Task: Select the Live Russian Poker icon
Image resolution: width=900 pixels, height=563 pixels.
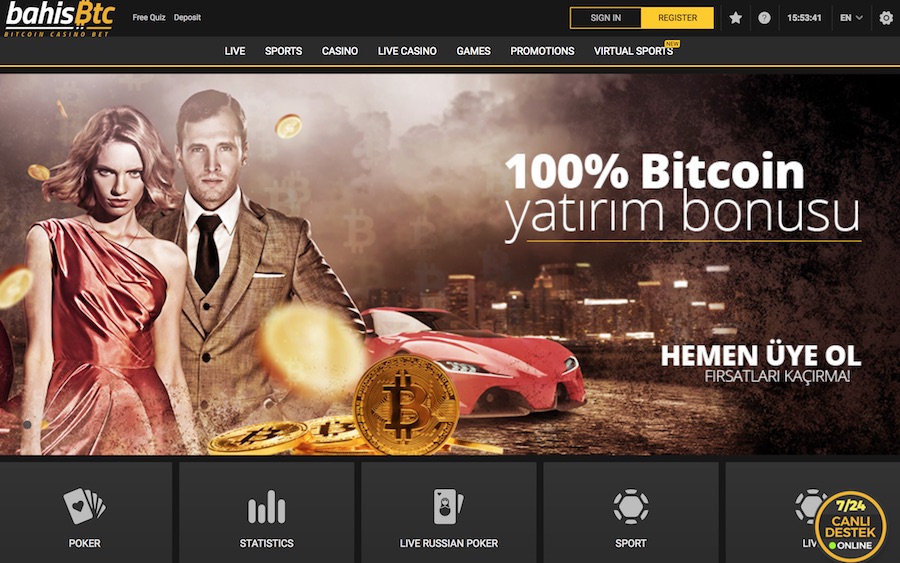Action: click(x=448, y=506)
